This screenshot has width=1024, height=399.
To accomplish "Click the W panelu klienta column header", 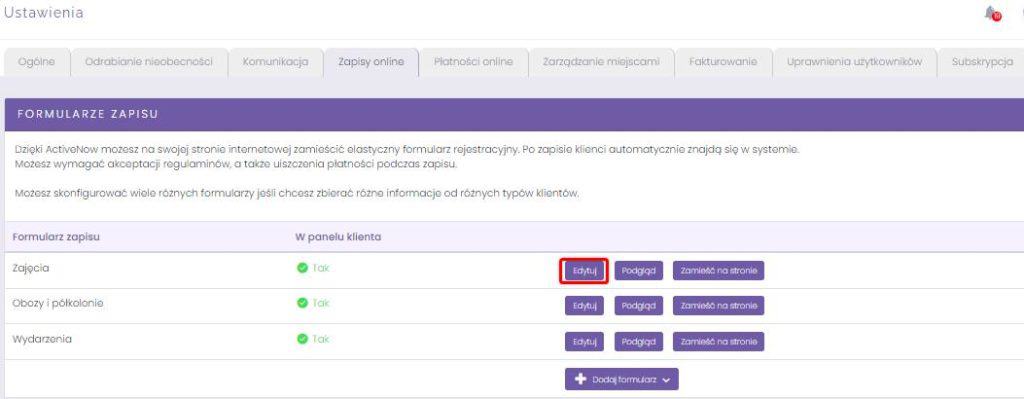I will click(338, 237).
